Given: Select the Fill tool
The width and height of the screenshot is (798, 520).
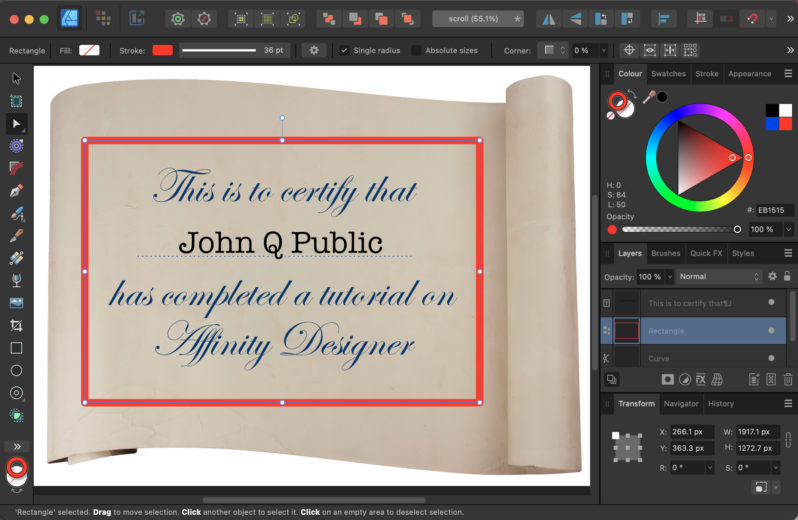Looking at the screenshot, I should 16,258.
